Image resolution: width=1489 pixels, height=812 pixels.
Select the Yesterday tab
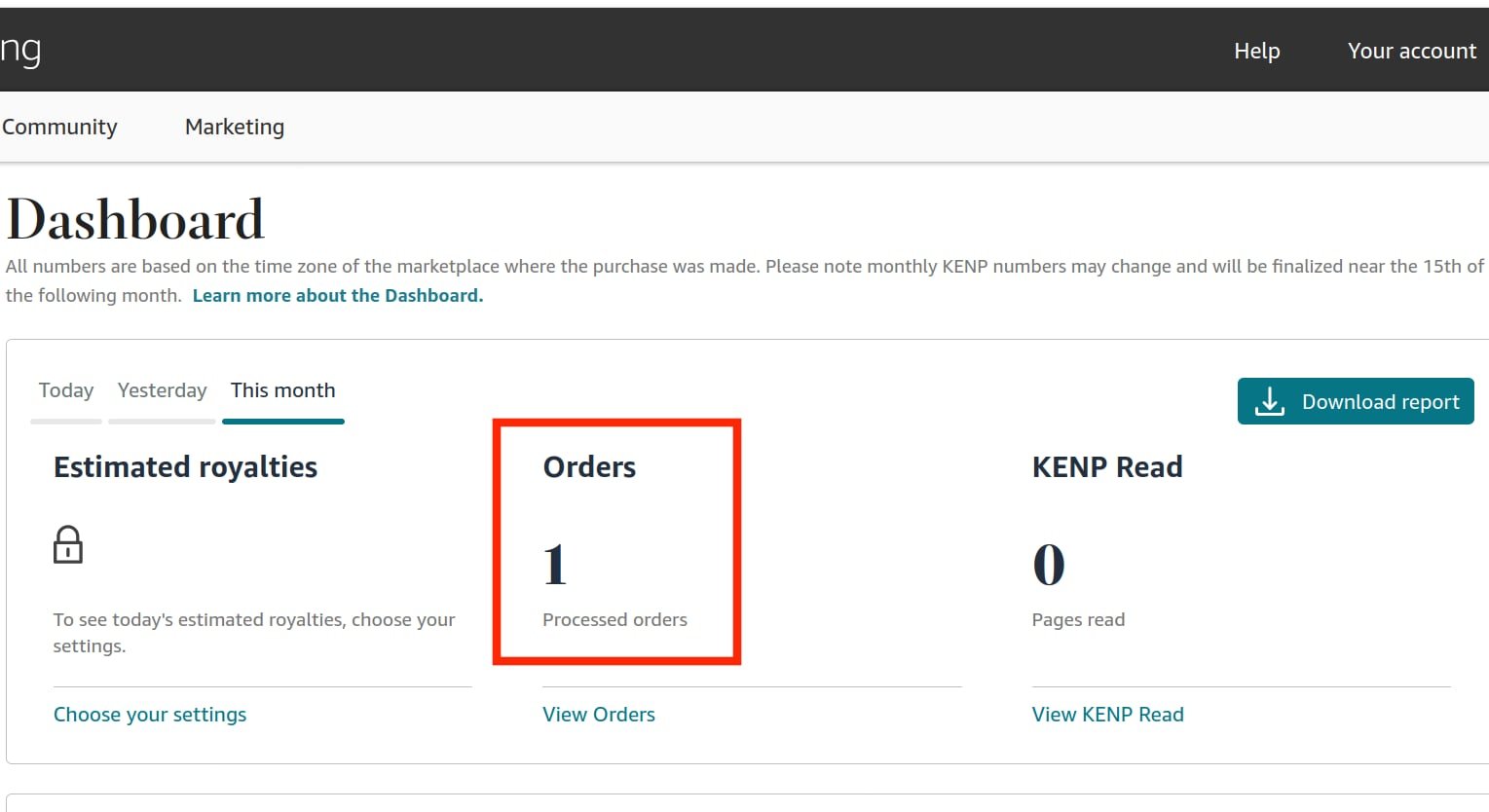(162, 390)
